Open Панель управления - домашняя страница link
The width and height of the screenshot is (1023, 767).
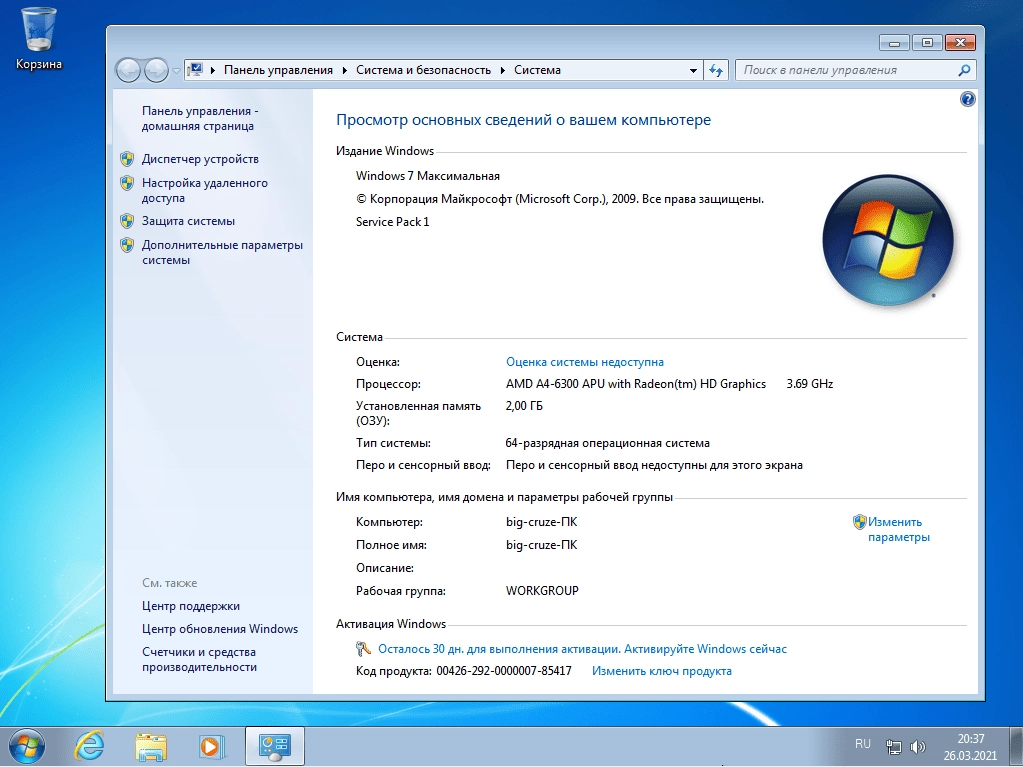click(200, 119)
